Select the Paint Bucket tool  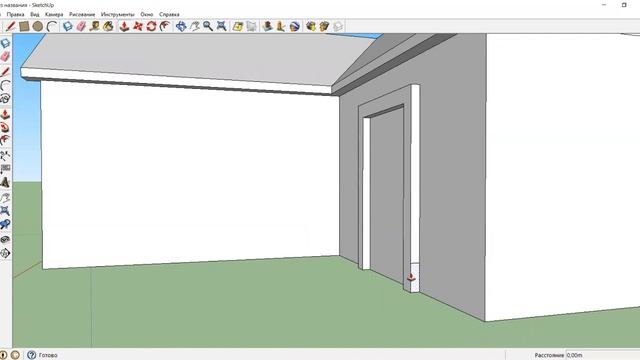108,27
